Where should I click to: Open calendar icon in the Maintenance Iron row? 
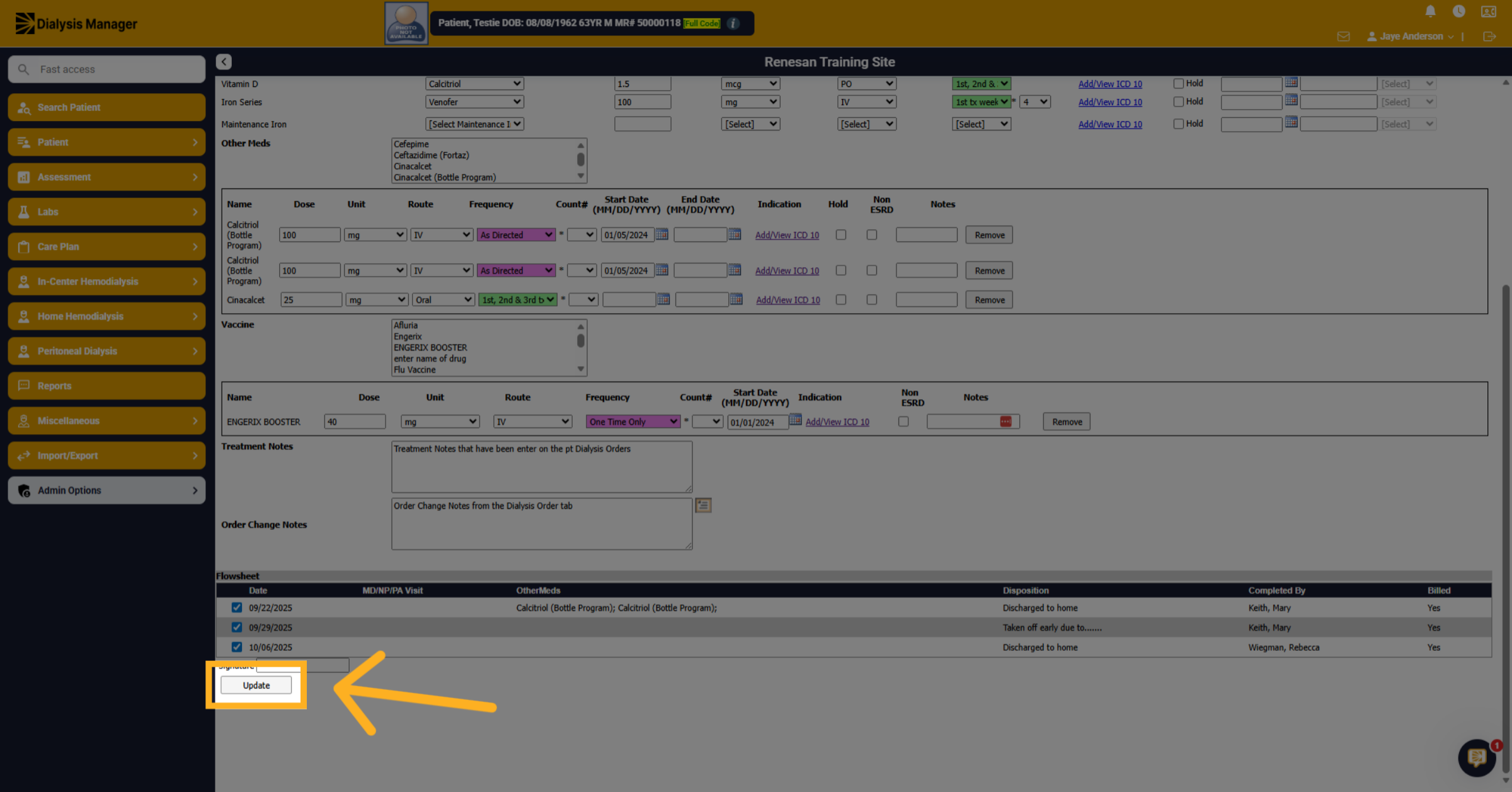[1291, 122]
